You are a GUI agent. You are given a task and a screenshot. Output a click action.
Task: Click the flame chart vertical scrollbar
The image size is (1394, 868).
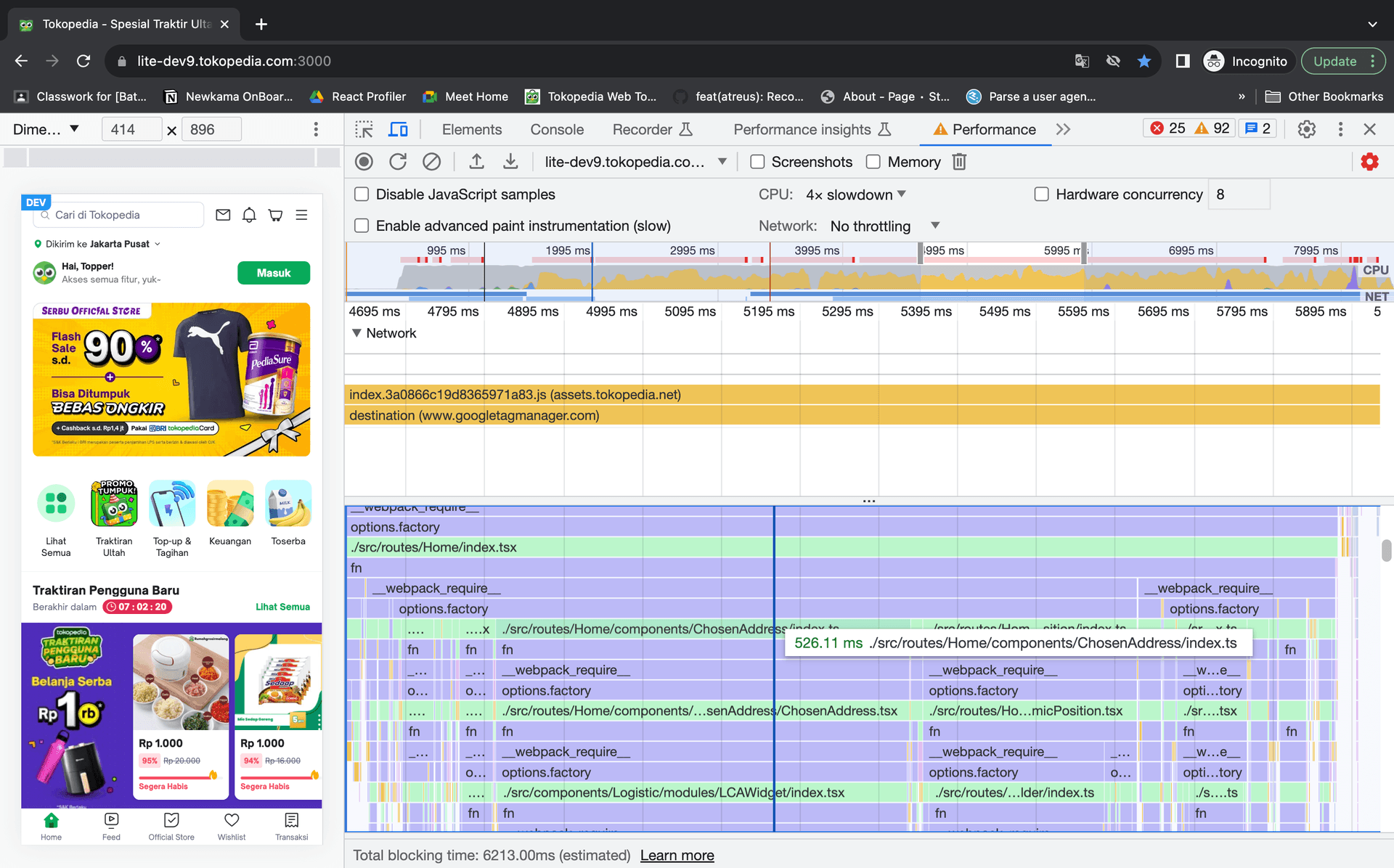pyautogui.click(x=1386, y=551)
